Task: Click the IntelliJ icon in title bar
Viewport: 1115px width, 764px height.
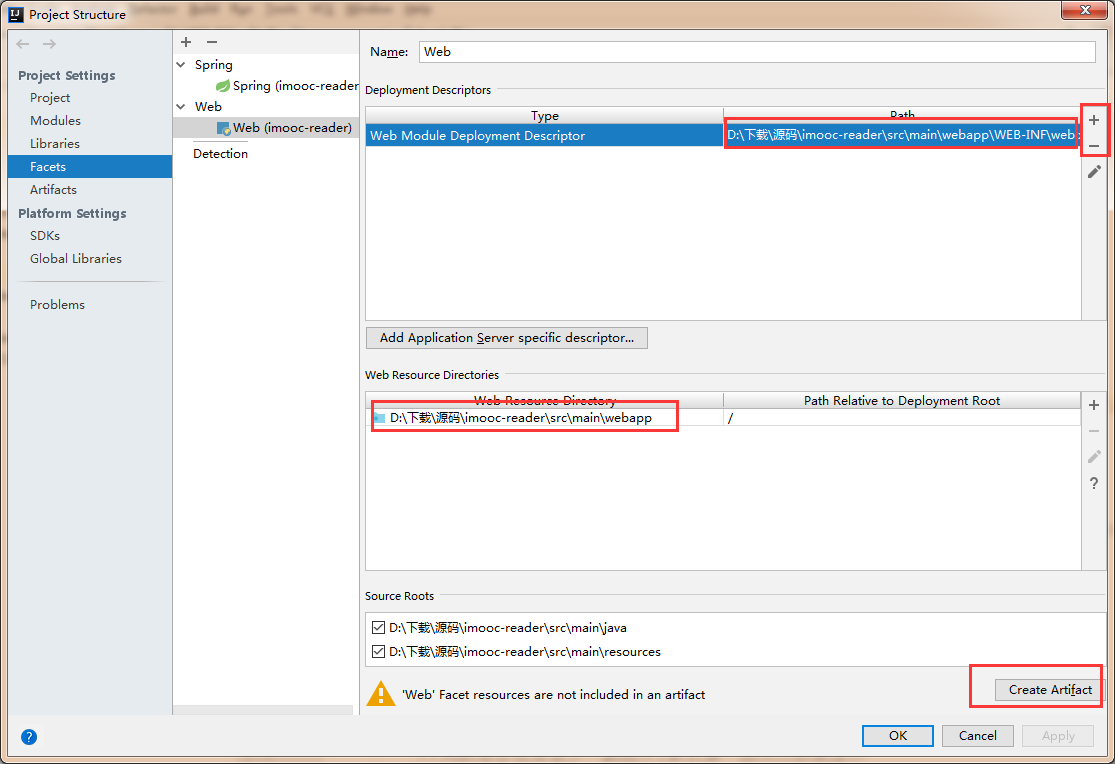Action: [16, 14]
